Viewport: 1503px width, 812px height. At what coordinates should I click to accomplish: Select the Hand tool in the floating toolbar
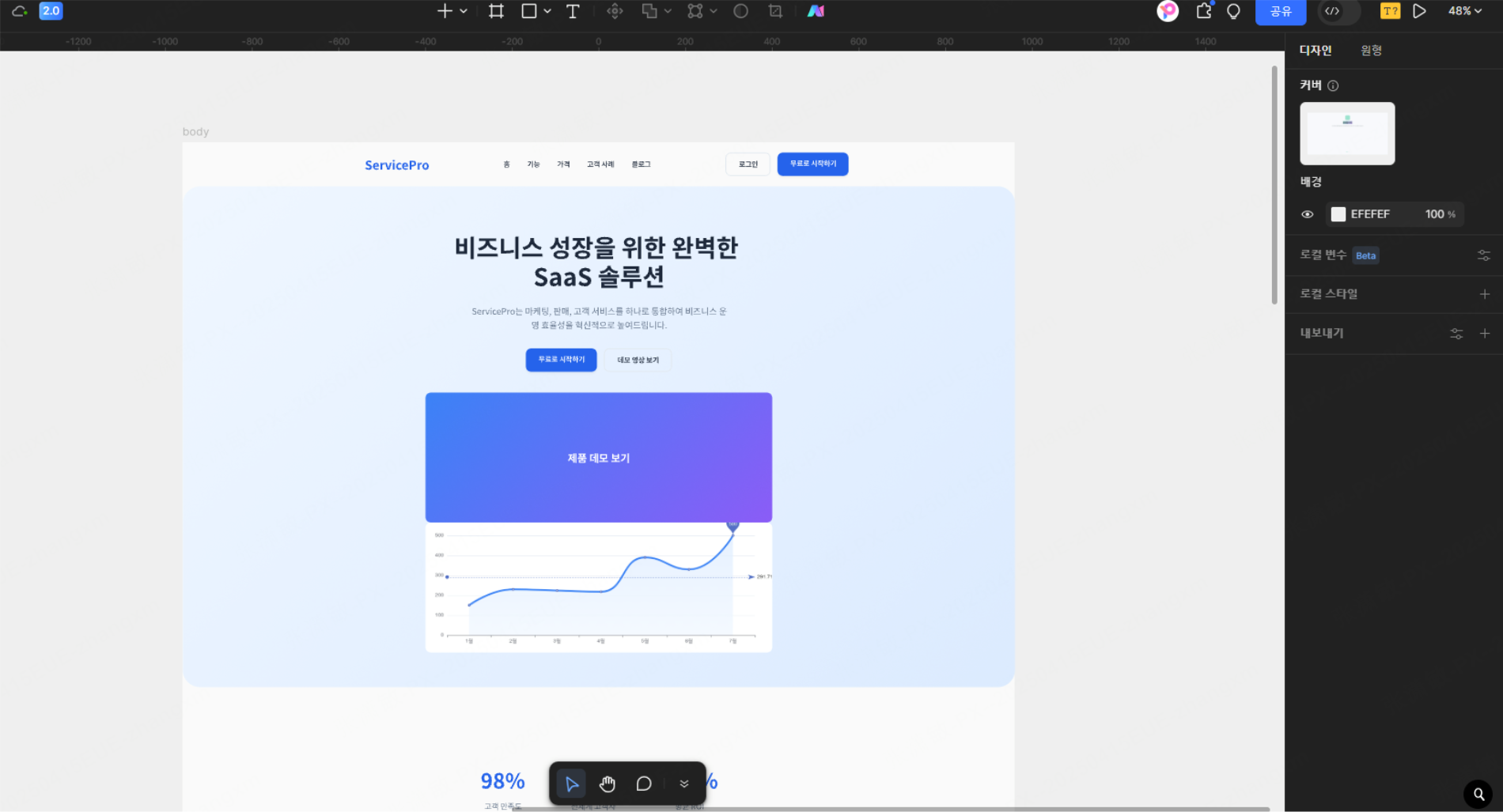point(607,784)
